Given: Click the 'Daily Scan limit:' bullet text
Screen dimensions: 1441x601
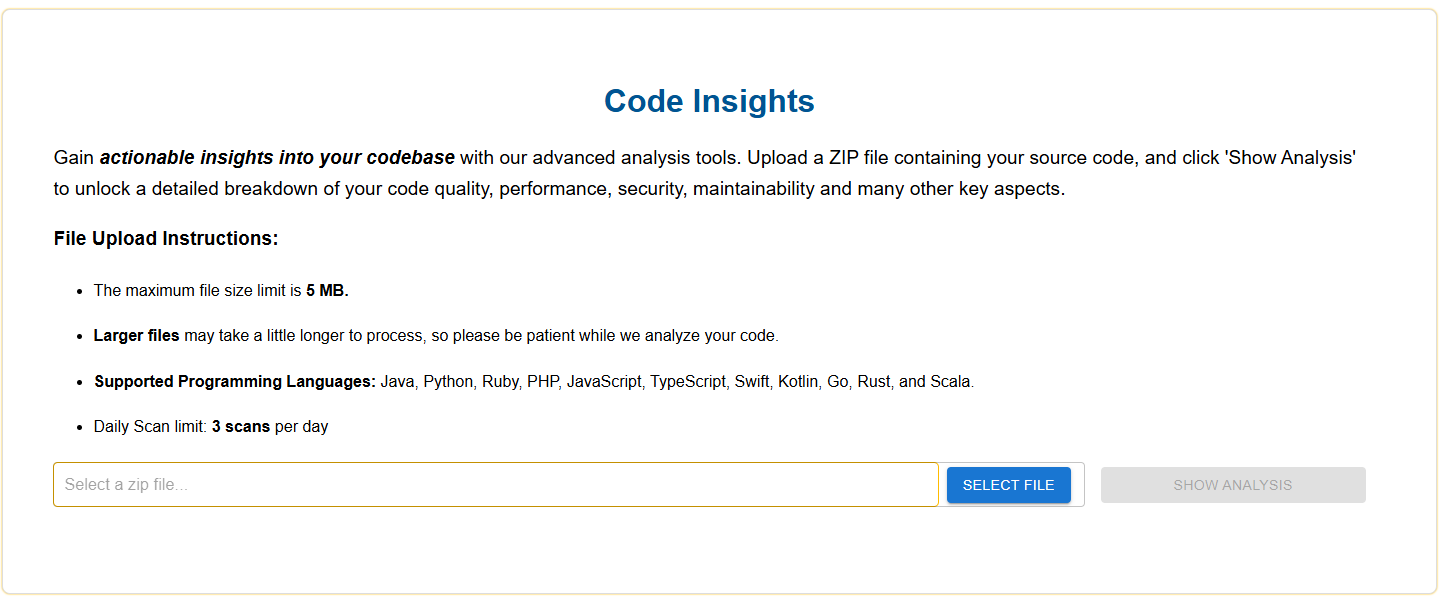Looking at the screenshot, I should click(150, 427).
